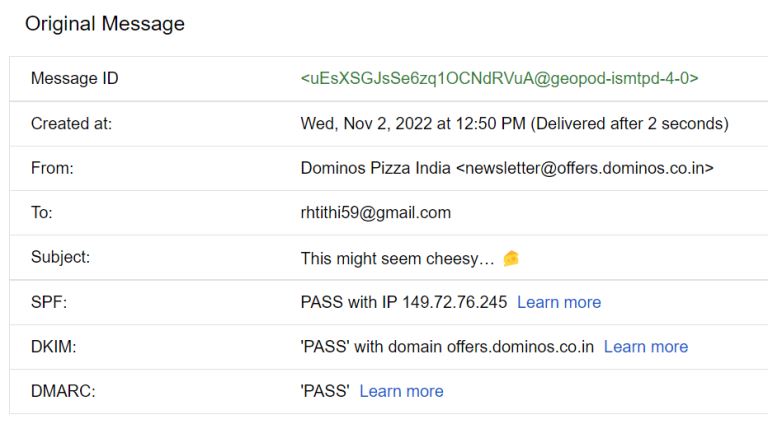The height and width of the screenshot is (438, 768).
Task: Click the DMARC 'PASS' result text
Action: point(325,391)
